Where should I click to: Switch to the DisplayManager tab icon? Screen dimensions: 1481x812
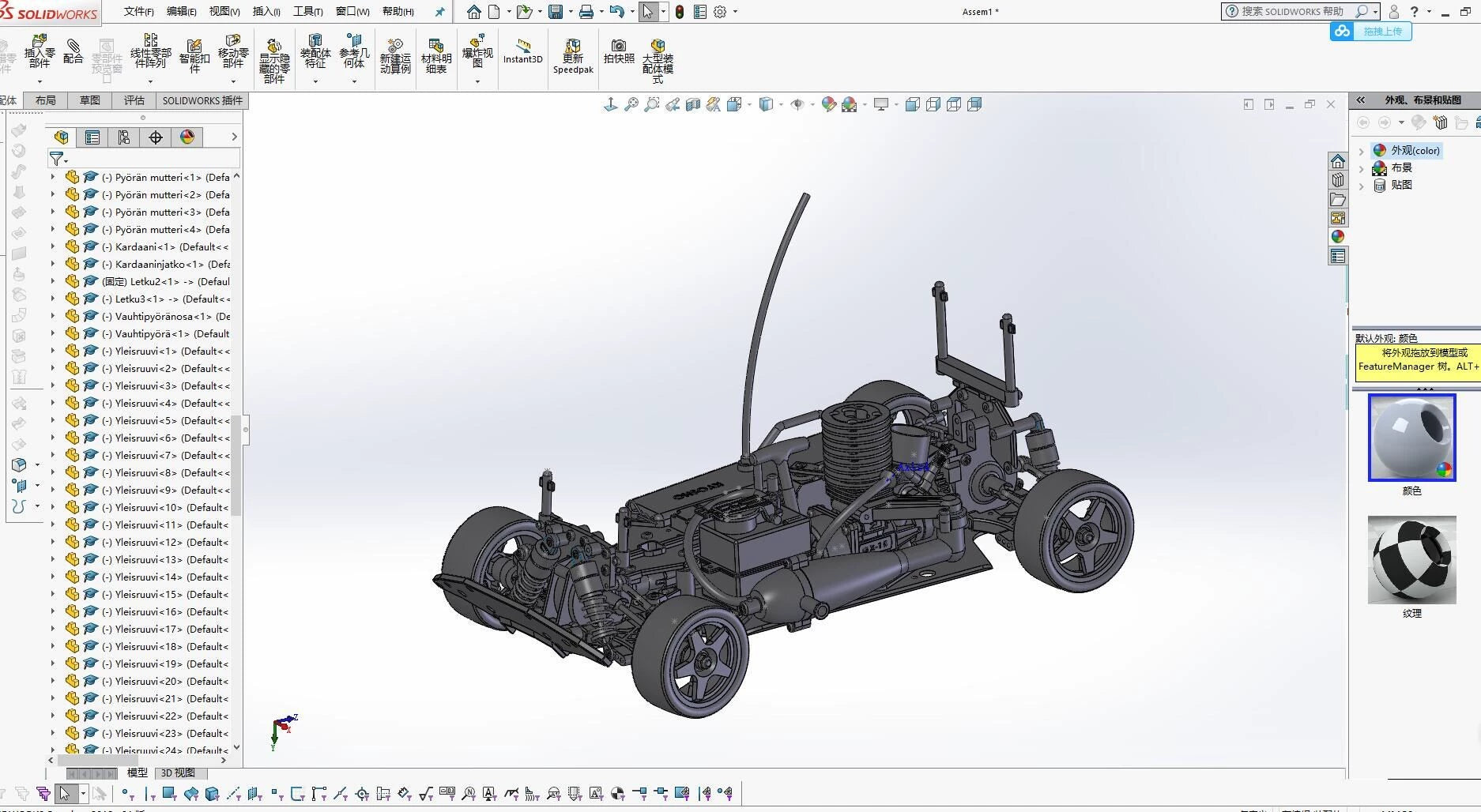[187, 137]
